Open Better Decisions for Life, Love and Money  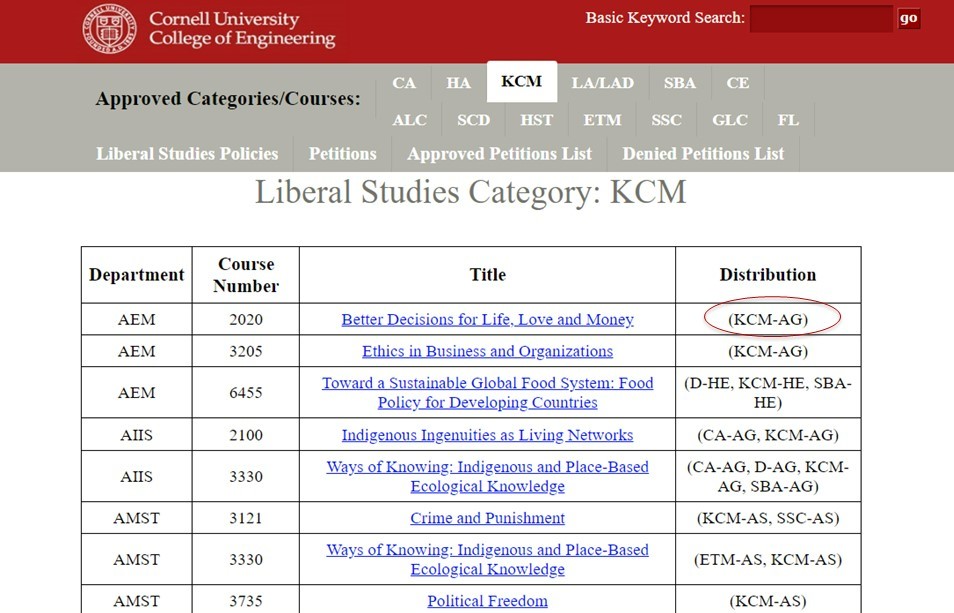coord(487,318)
